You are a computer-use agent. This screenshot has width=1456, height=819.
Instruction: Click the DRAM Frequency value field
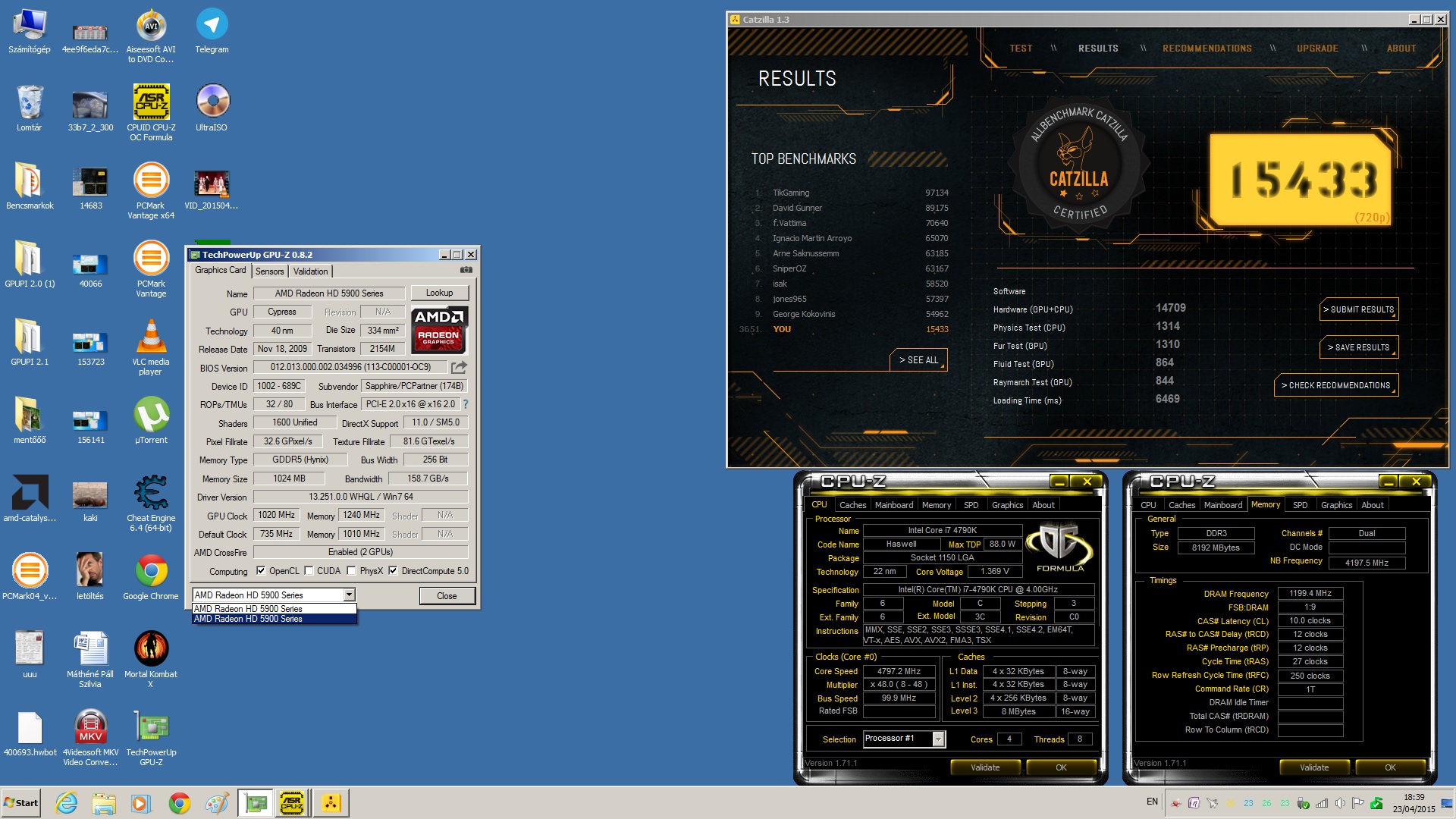coord(1310,594)
